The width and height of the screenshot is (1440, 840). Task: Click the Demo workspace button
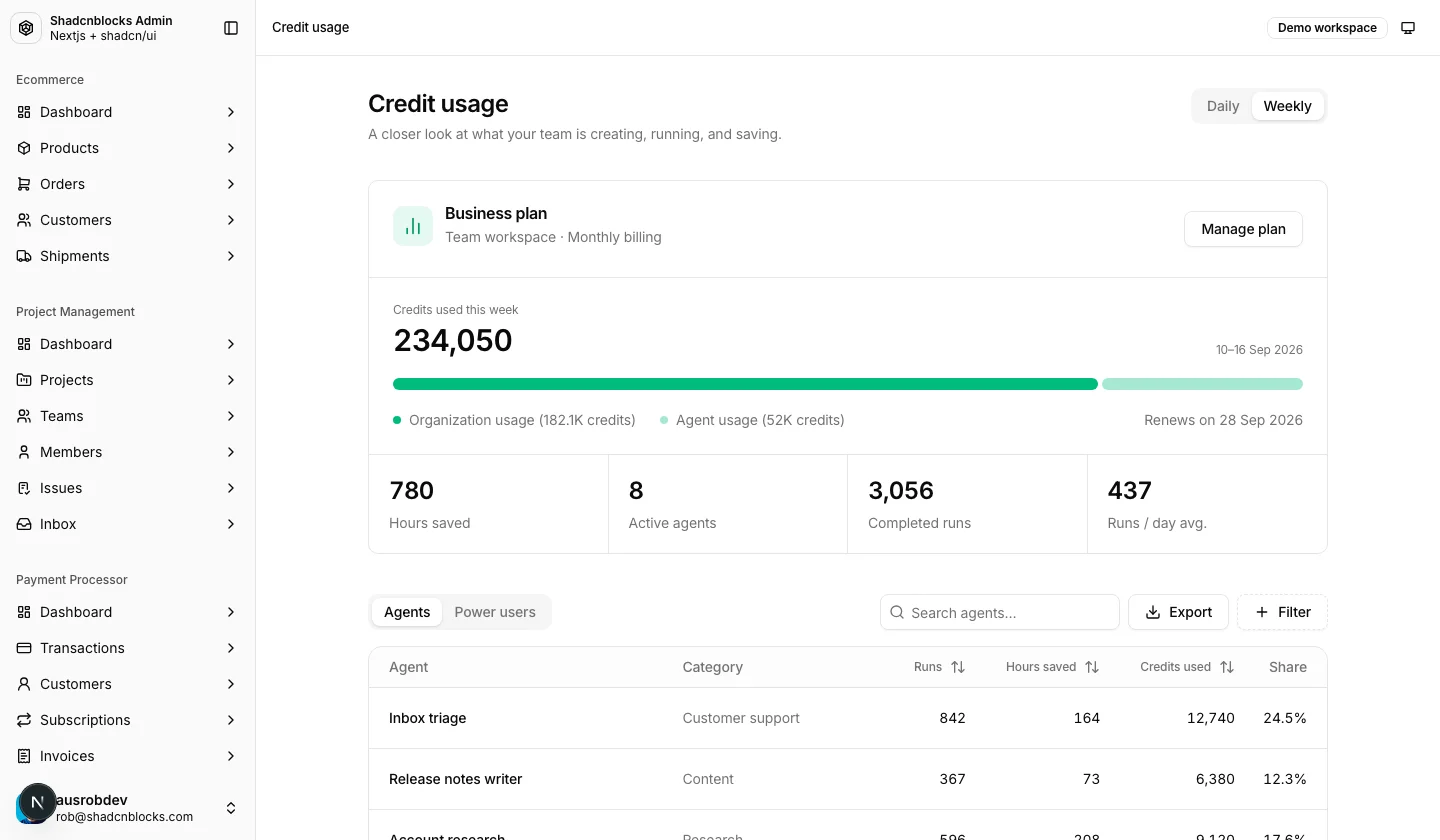tap(1327, 28)
